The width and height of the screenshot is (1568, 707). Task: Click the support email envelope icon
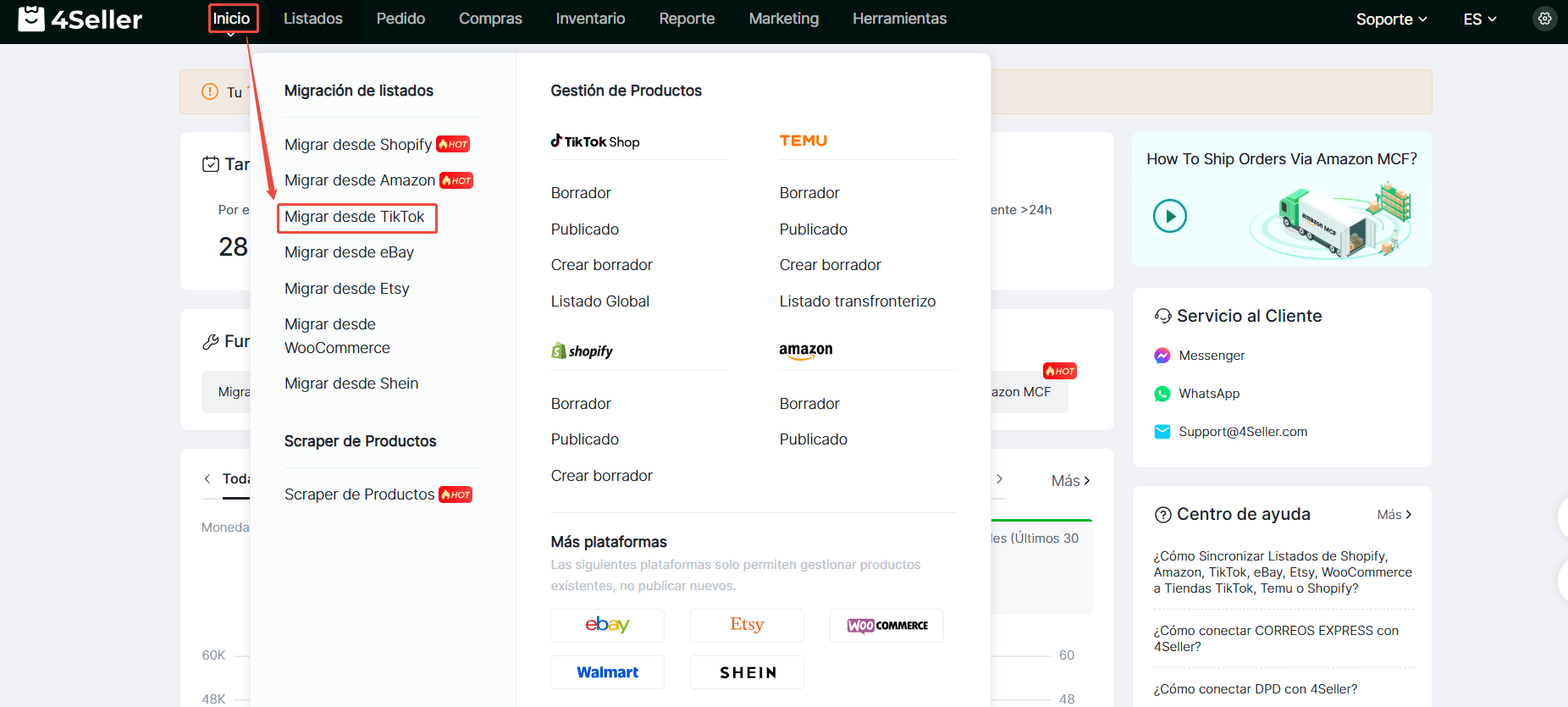pos(1162,432)
